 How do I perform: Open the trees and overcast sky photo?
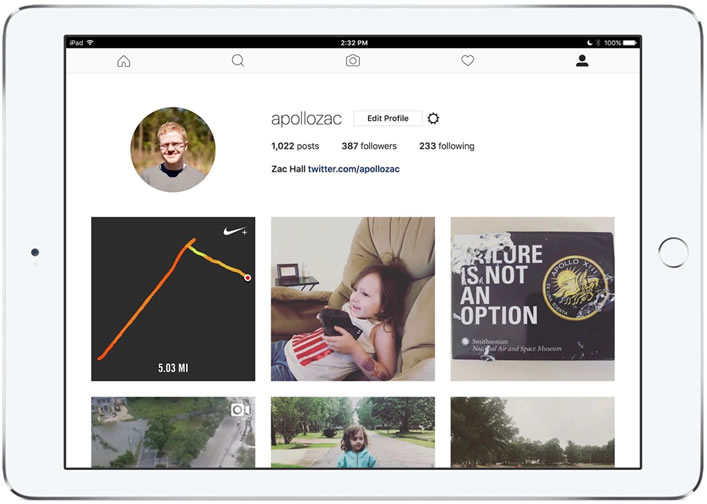coord(533,432)
